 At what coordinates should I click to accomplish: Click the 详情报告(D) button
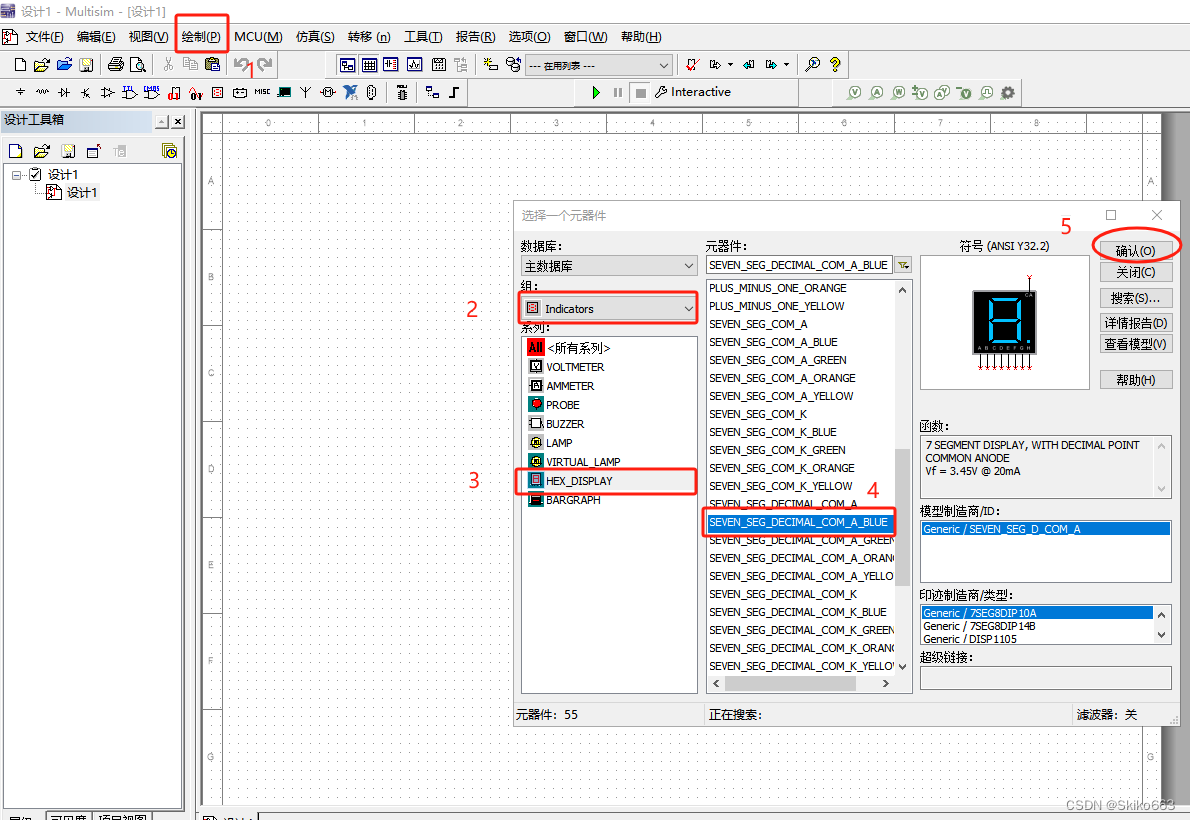[1135, 322]
